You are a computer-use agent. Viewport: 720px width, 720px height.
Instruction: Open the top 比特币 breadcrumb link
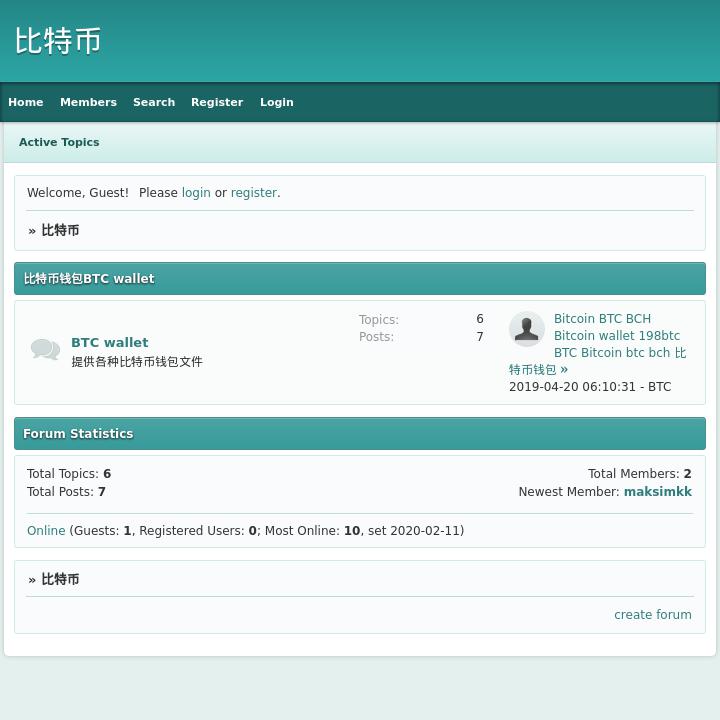point(60,230)
